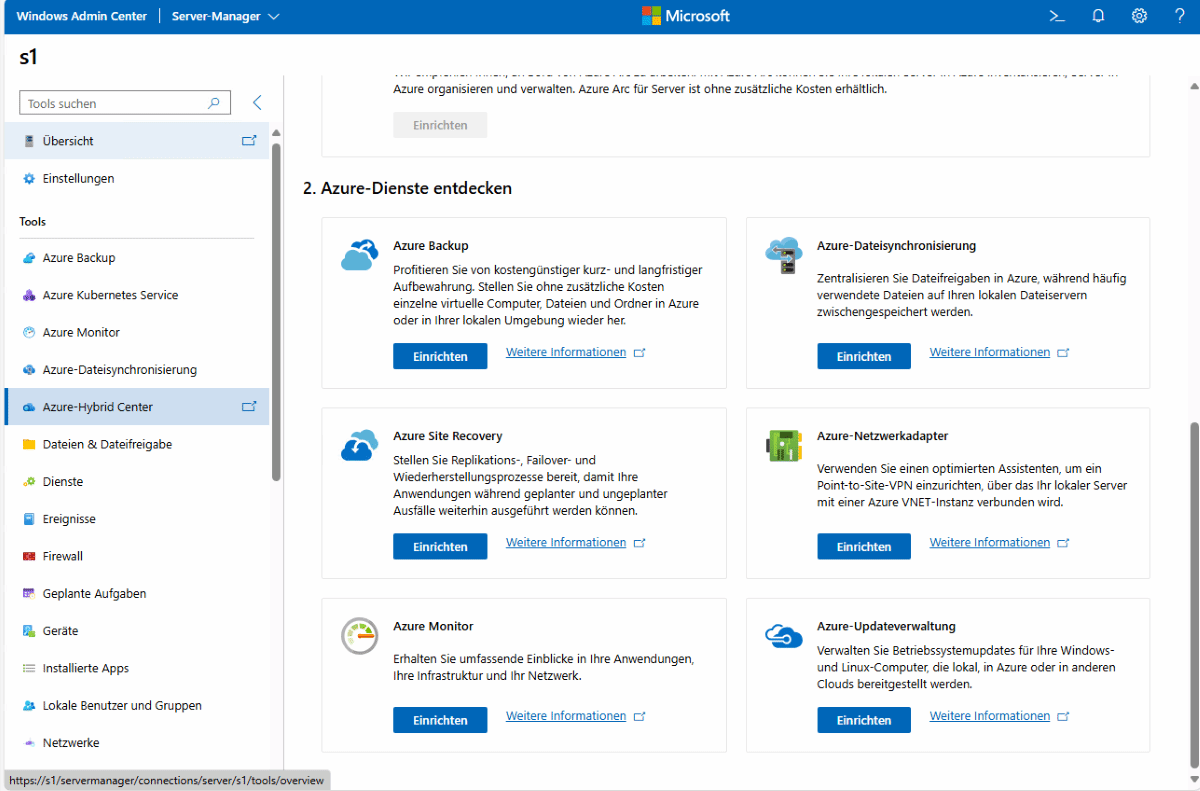Image resolution: width=1200 pixels, height=791 pixels.
Task: Pop out Azure-Hybrid Center in new window
Action: (249, 407)
